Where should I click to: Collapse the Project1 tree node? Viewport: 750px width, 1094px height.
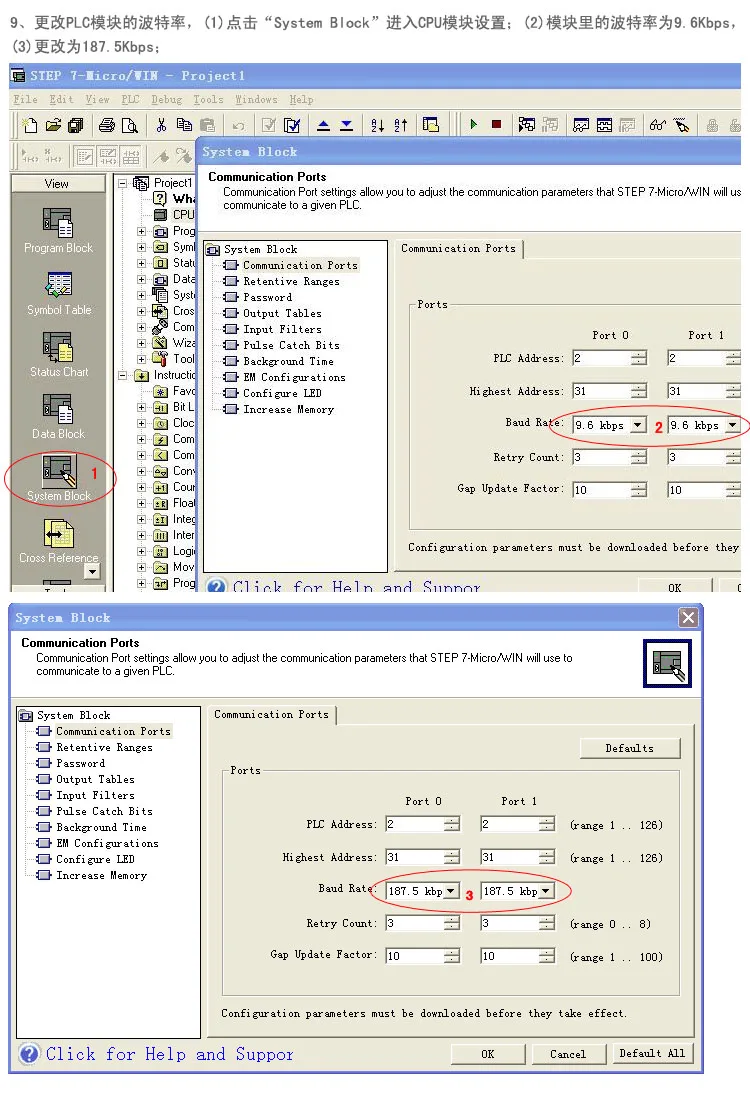(x=122, y=183)
